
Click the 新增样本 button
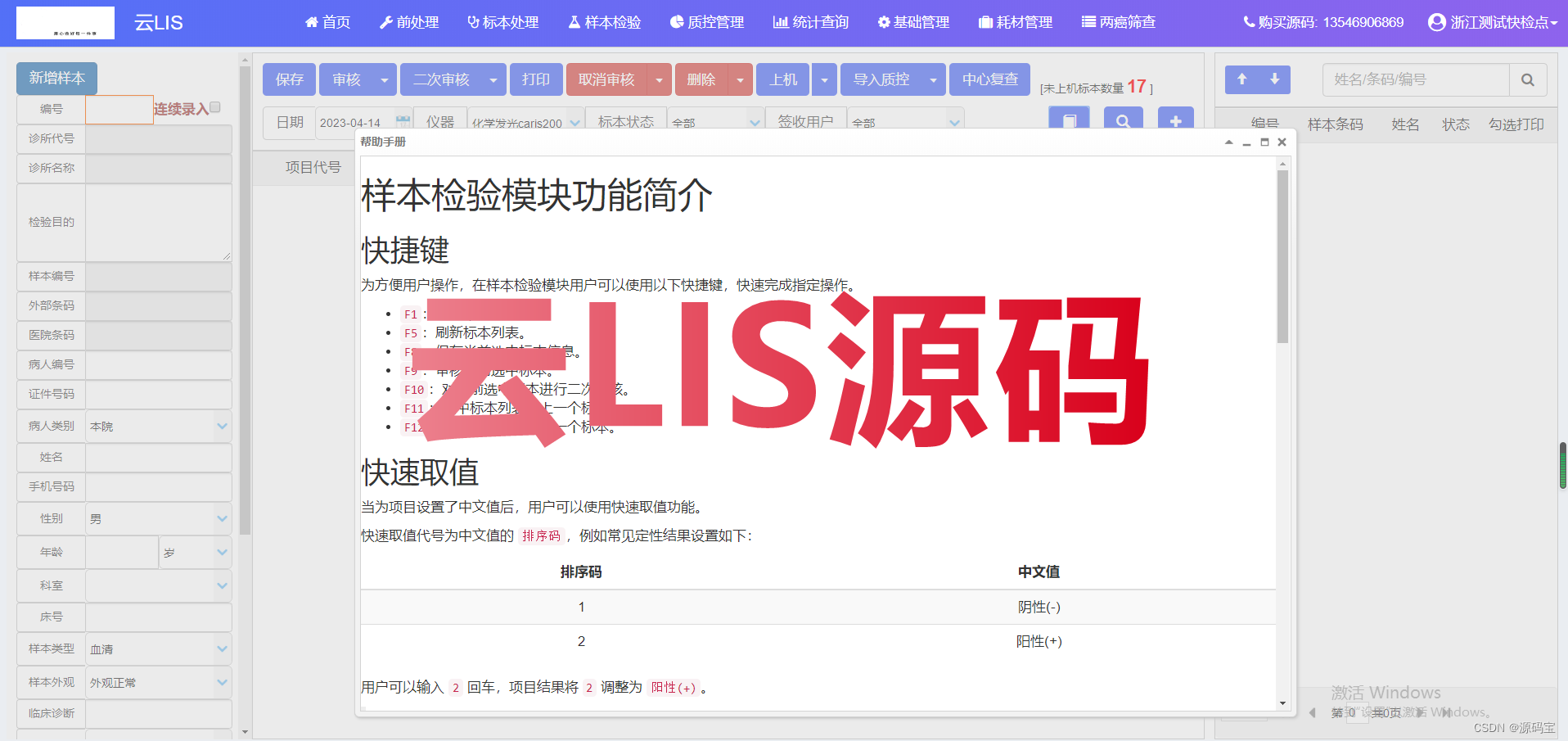coord(56,78)
